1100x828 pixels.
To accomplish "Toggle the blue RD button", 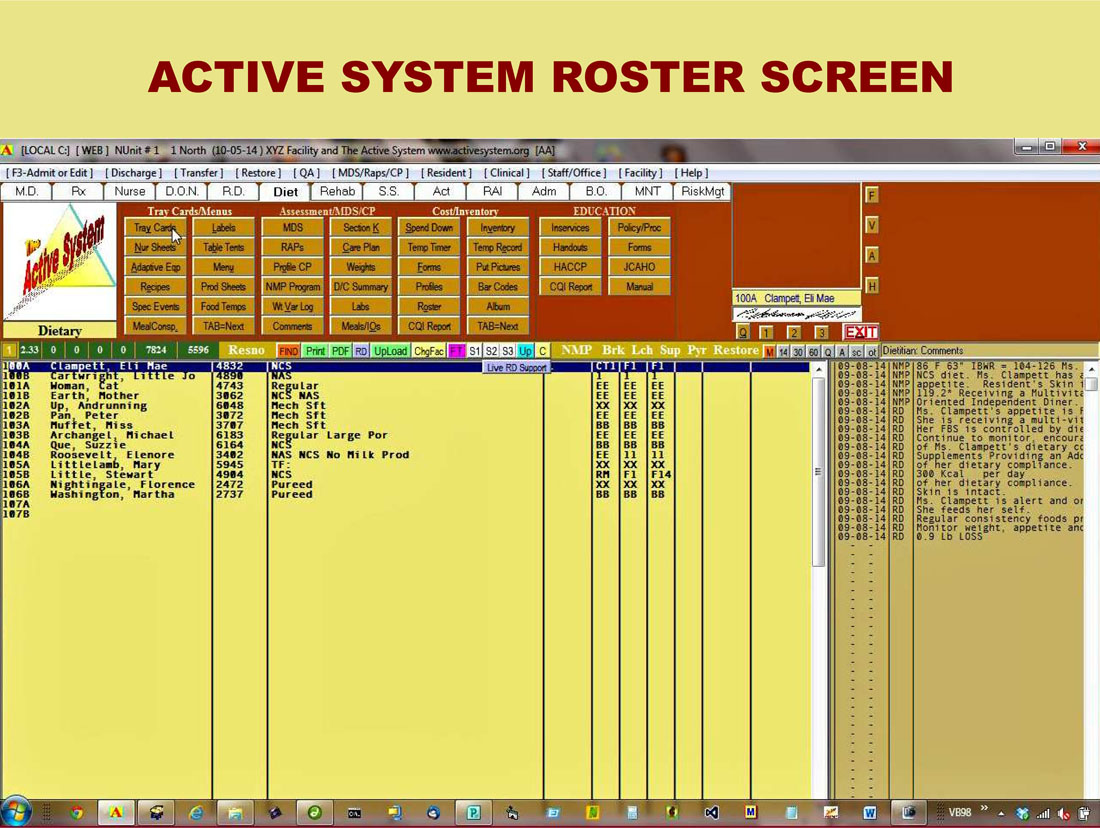I will (361, 351).
